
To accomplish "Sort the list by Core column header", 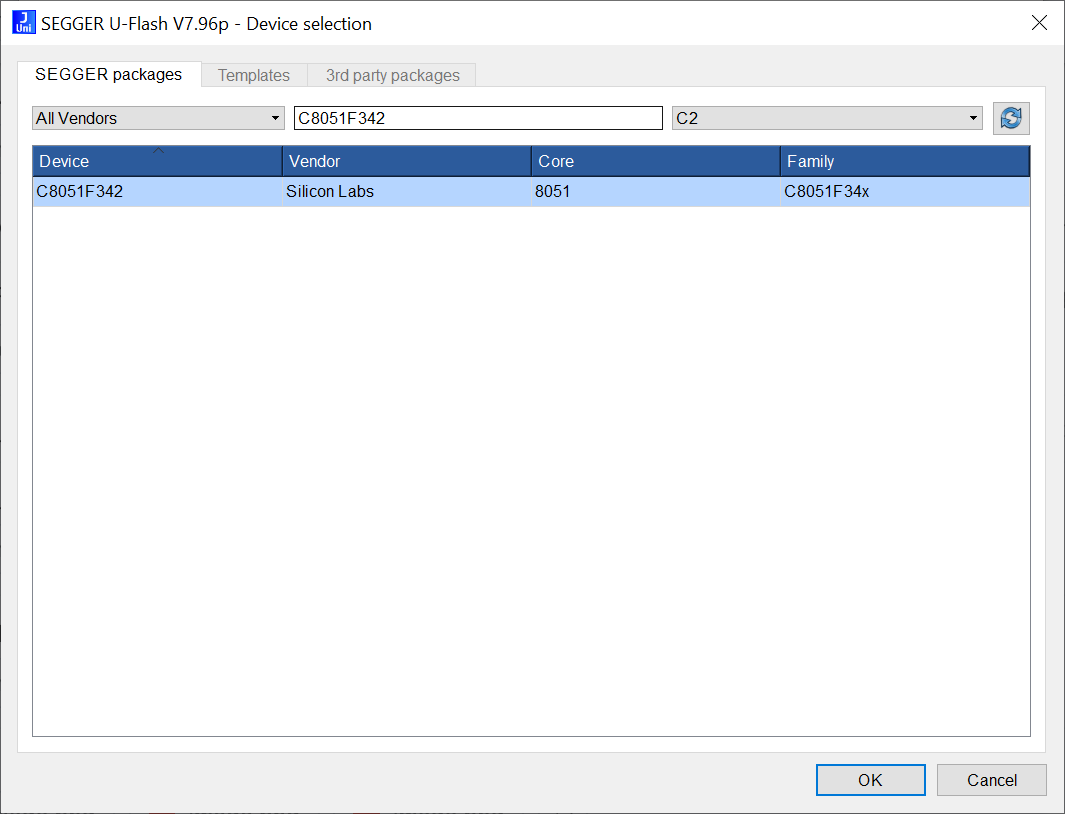I will pos(656,161).
